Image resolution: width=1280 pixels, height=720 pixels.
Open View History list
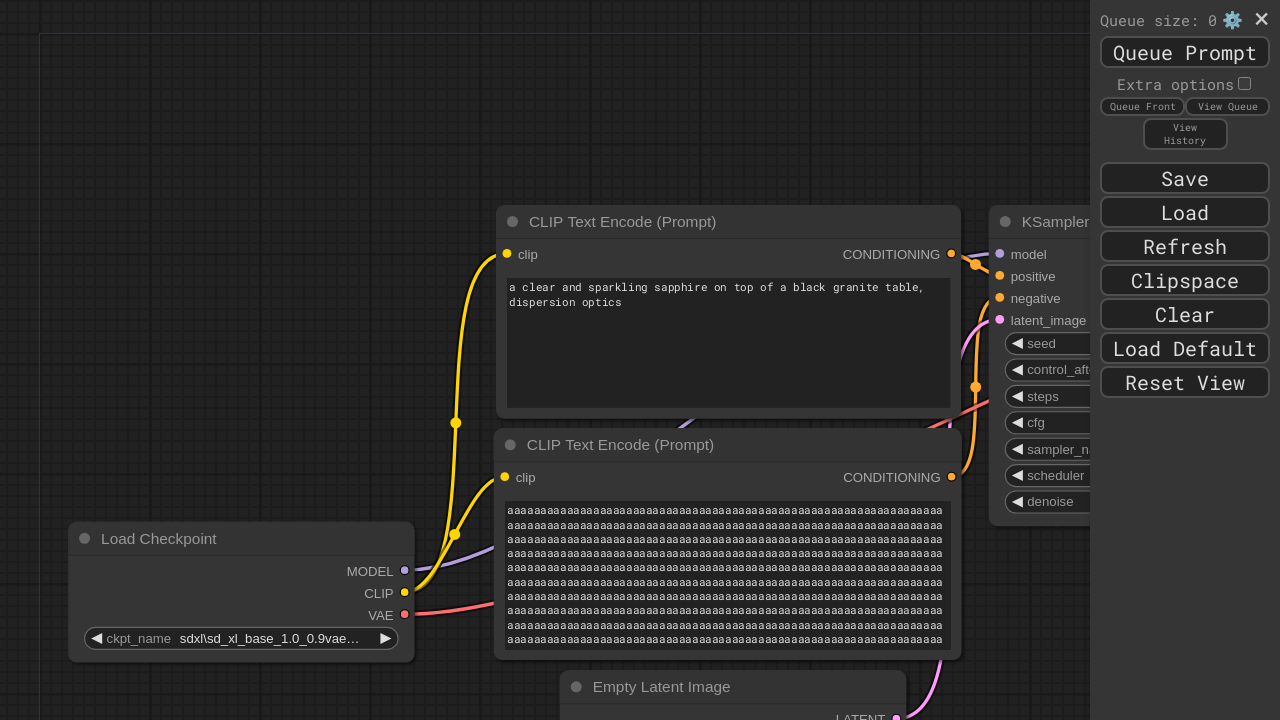(1185, 134)
